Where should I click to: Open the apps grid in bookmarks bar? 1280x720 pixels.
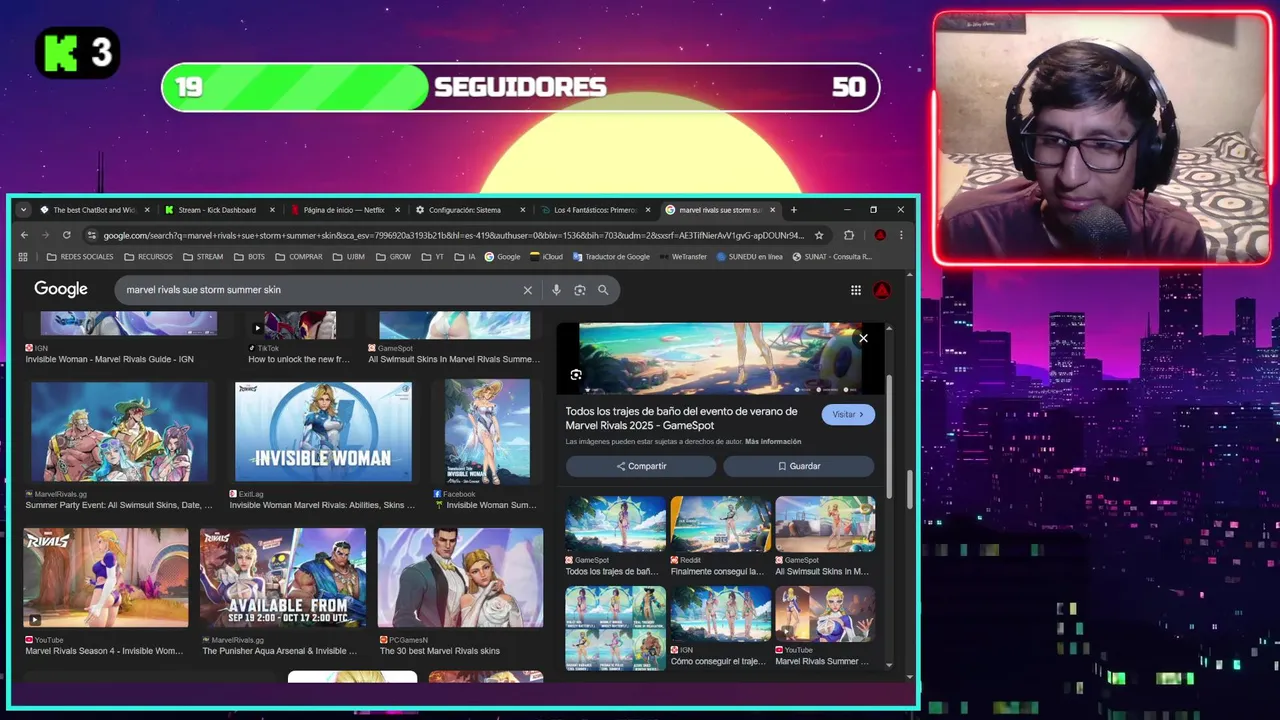(23, 257)
